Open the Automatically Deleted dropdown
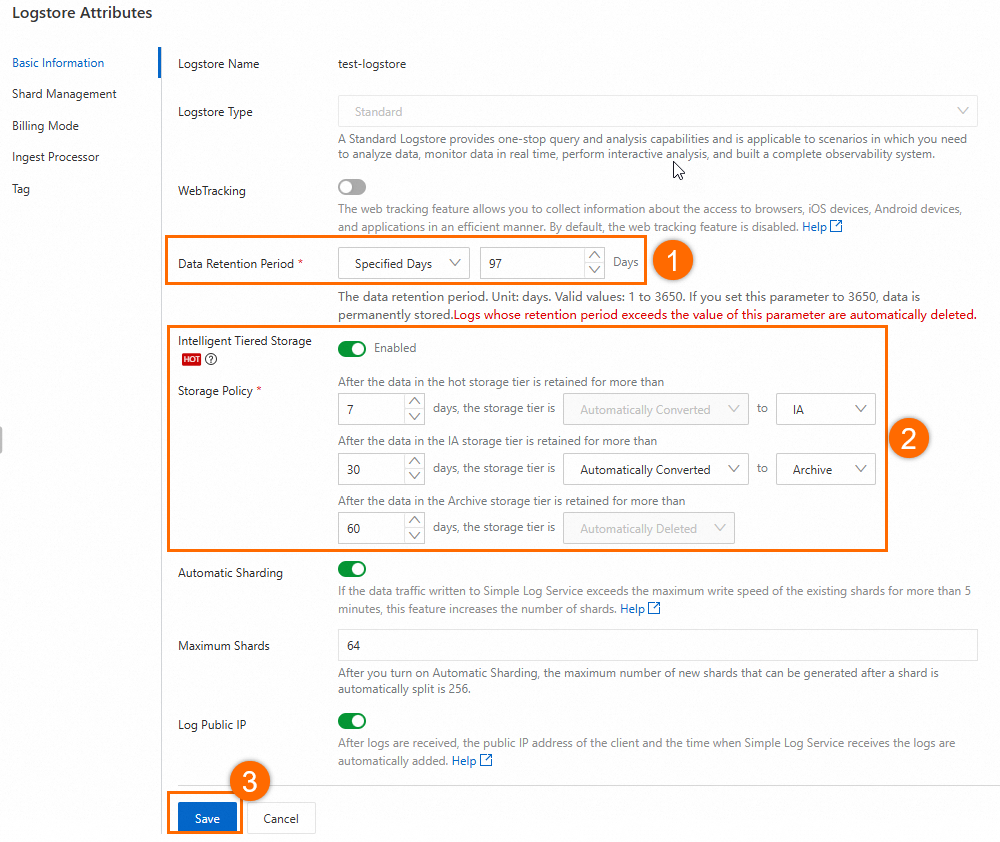This screenshot has height=842, width=1000. pyautogui.click(x=649, y=528)
